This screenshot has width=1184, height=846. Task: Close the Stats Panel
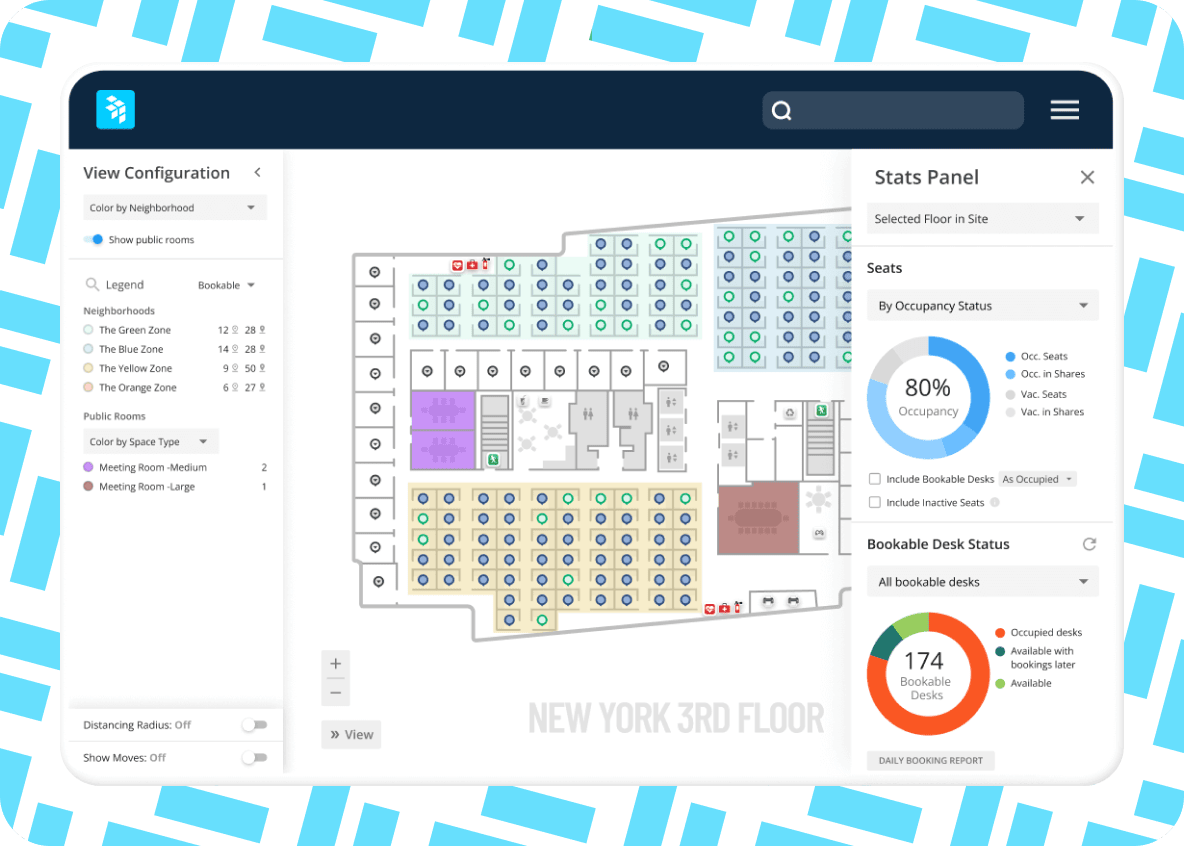[x=1087, y=177]
